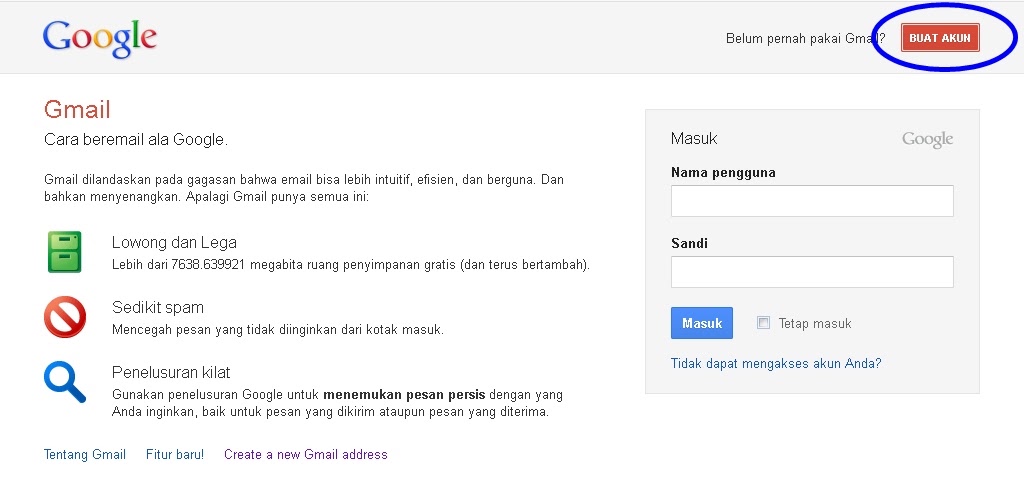Click Belum pernah pakai Gmail text

pos(805,39)
